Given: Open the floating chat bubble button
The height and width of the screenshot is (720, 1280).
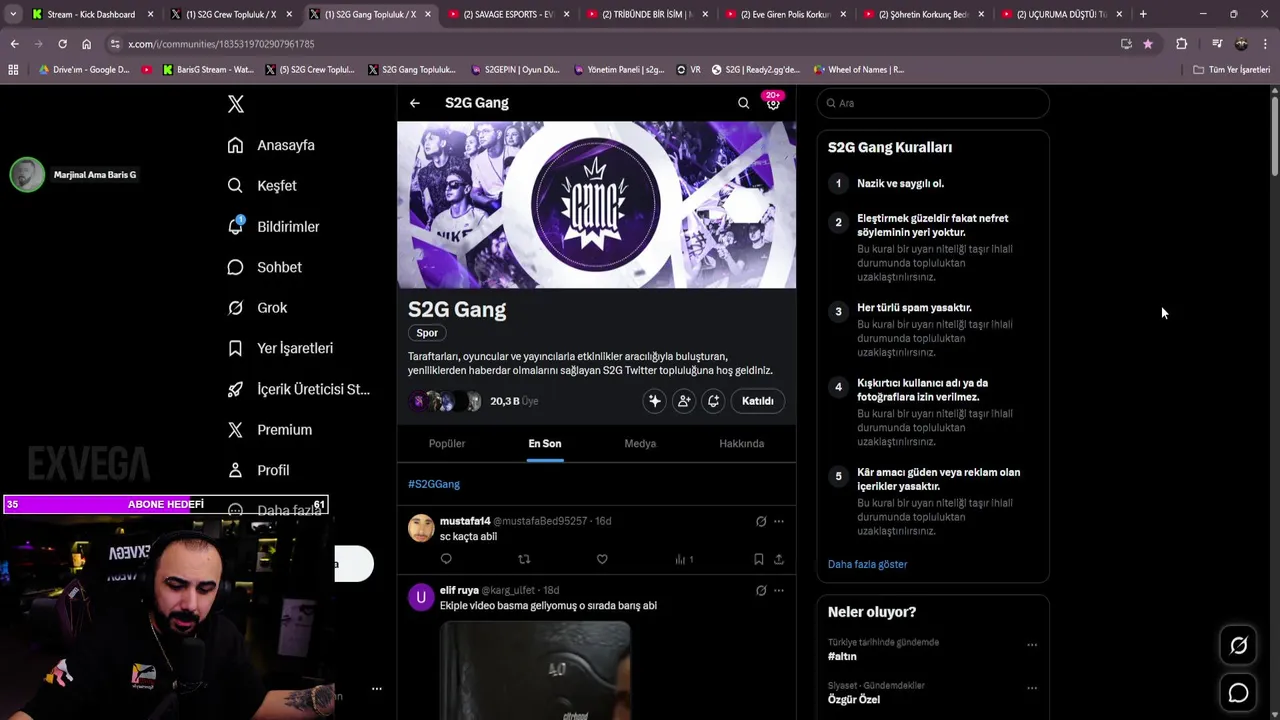Looking at the screenshot, I should [x=1238, y=693].
